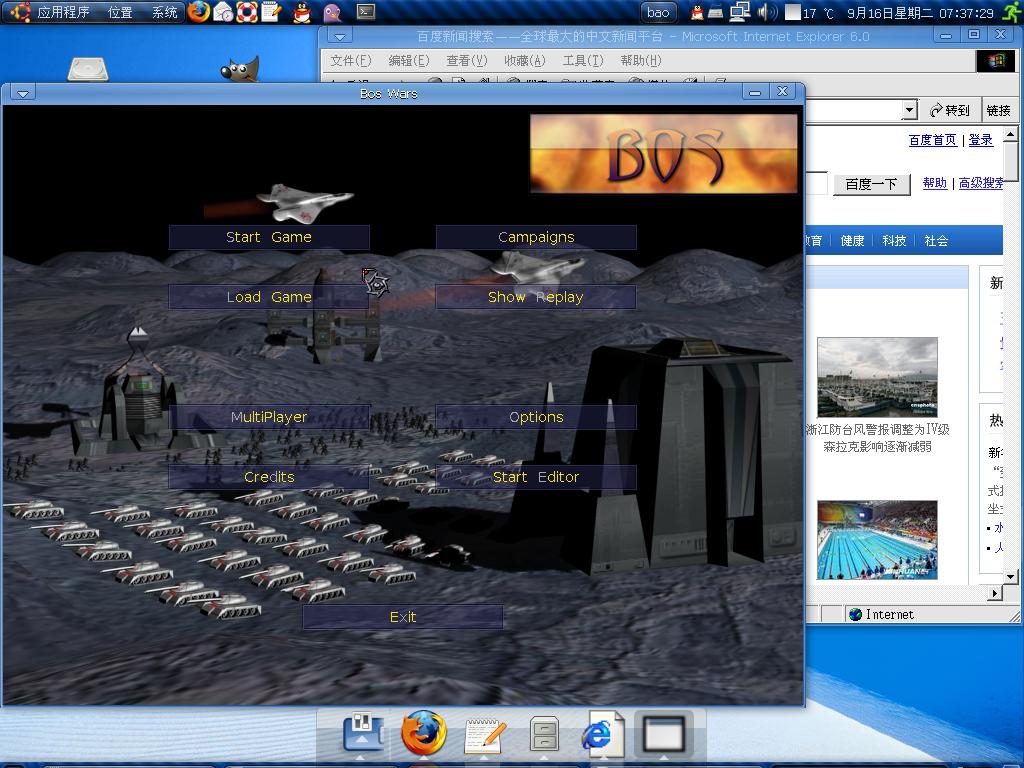Open the file cabinet icon in the dock
The height and width of the screenshot is (768, 1024).
543,733
